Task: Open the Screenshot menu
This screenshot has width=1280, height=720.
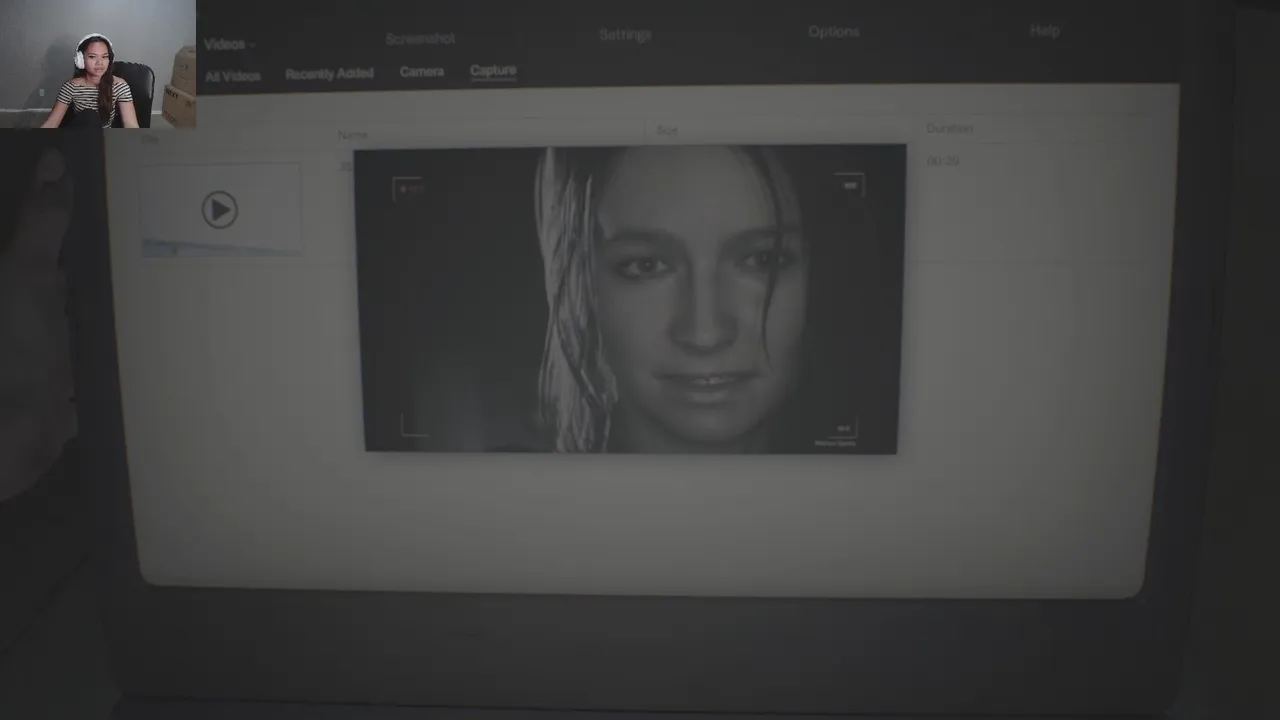Action: tap(420, 38)
